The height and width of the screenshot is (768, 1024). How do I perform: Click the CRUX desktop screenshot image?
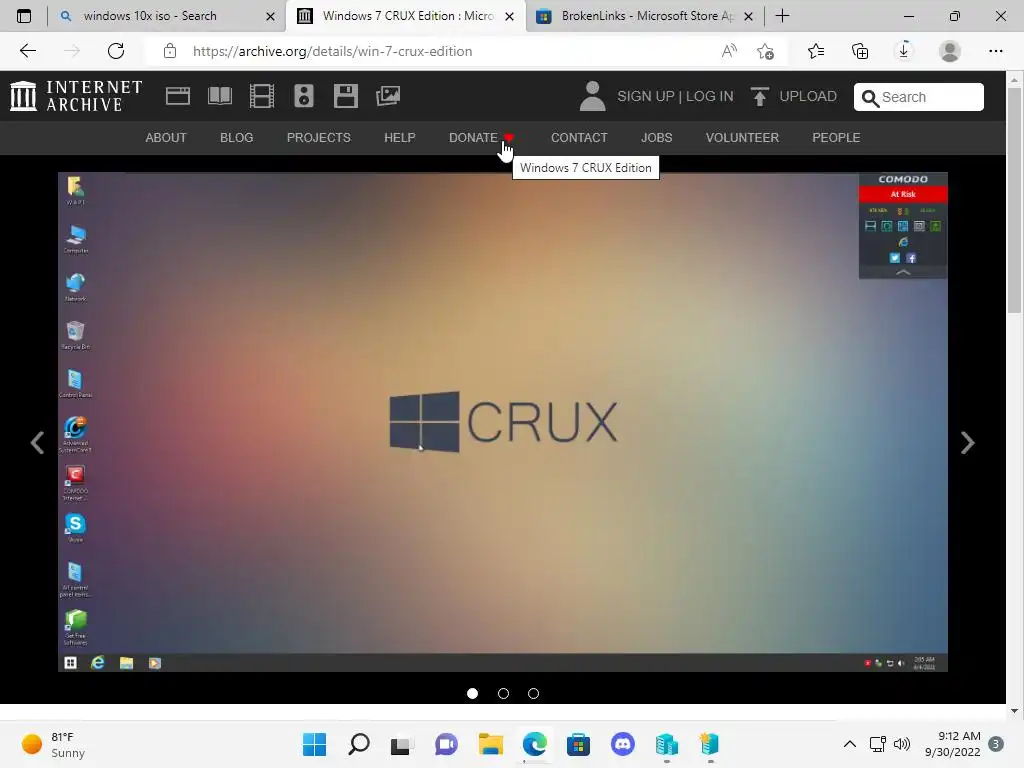503,422
